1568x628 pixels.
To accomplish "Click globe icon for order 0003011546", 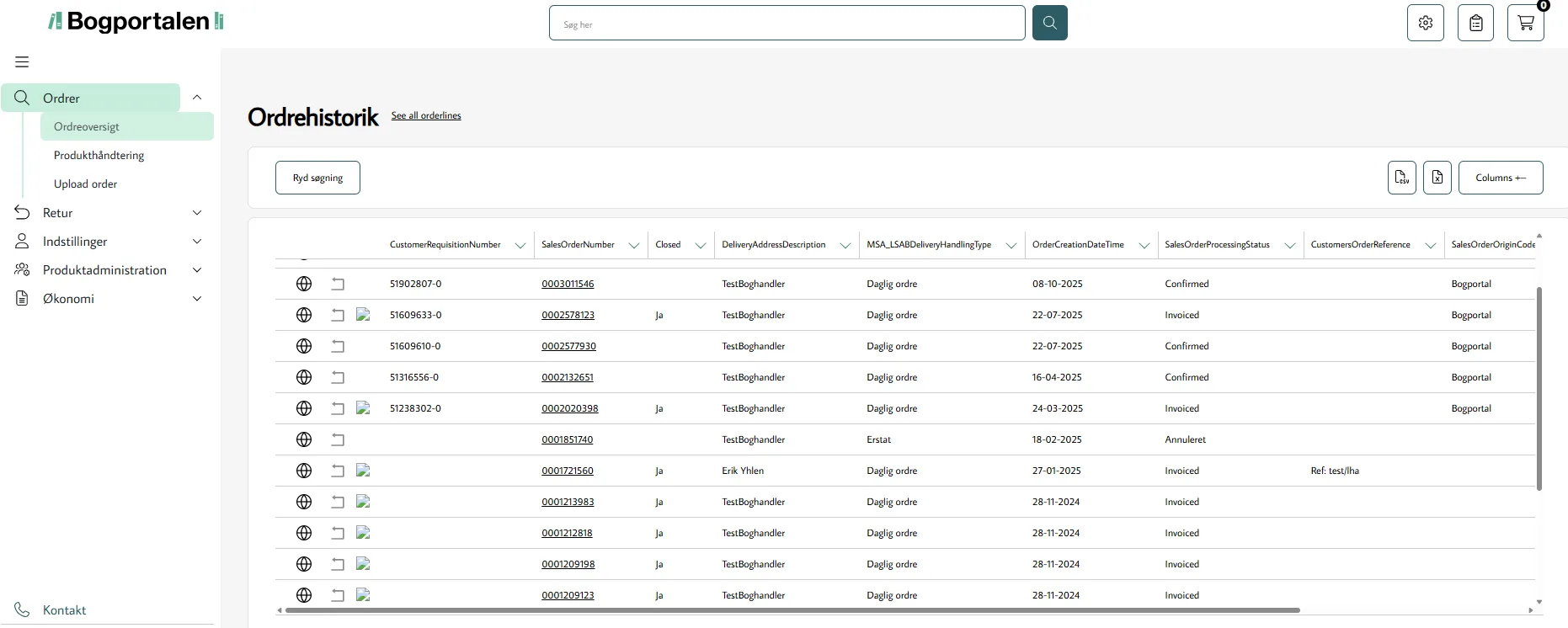I will click(x=304, y=284).
